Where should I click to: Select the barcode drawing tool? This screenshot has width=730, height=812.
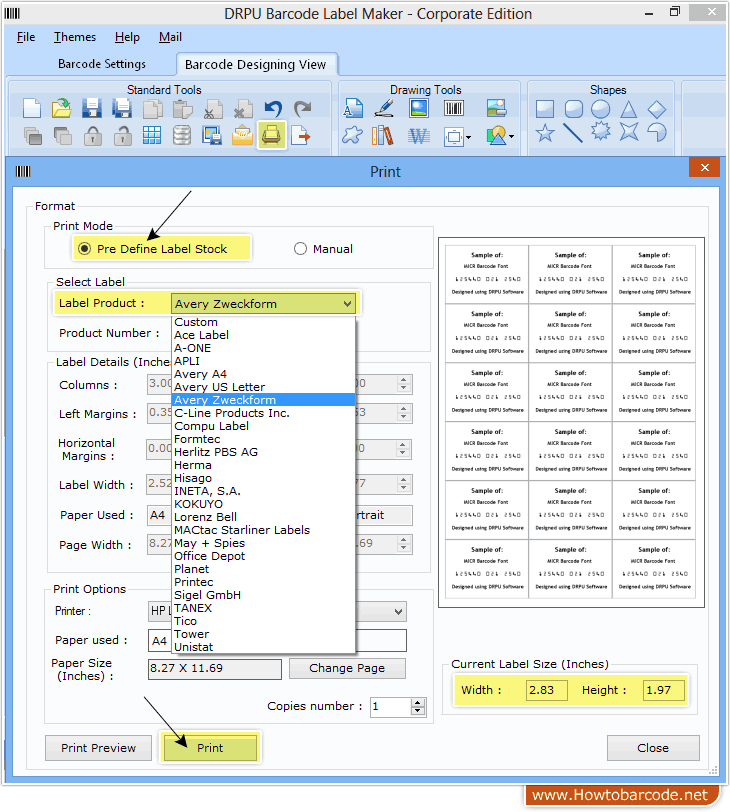click(455, 109)
